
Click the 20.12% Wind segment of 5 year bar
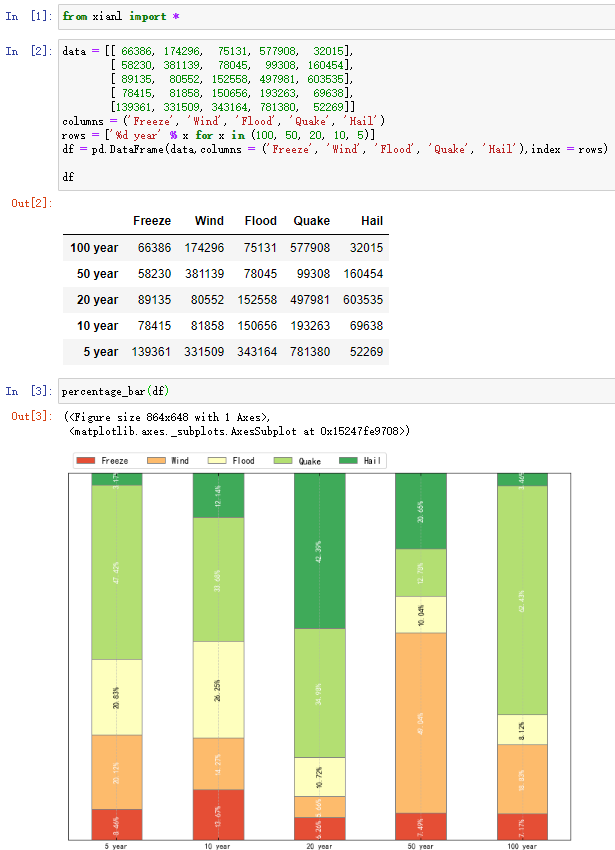(x=117, y=772)
